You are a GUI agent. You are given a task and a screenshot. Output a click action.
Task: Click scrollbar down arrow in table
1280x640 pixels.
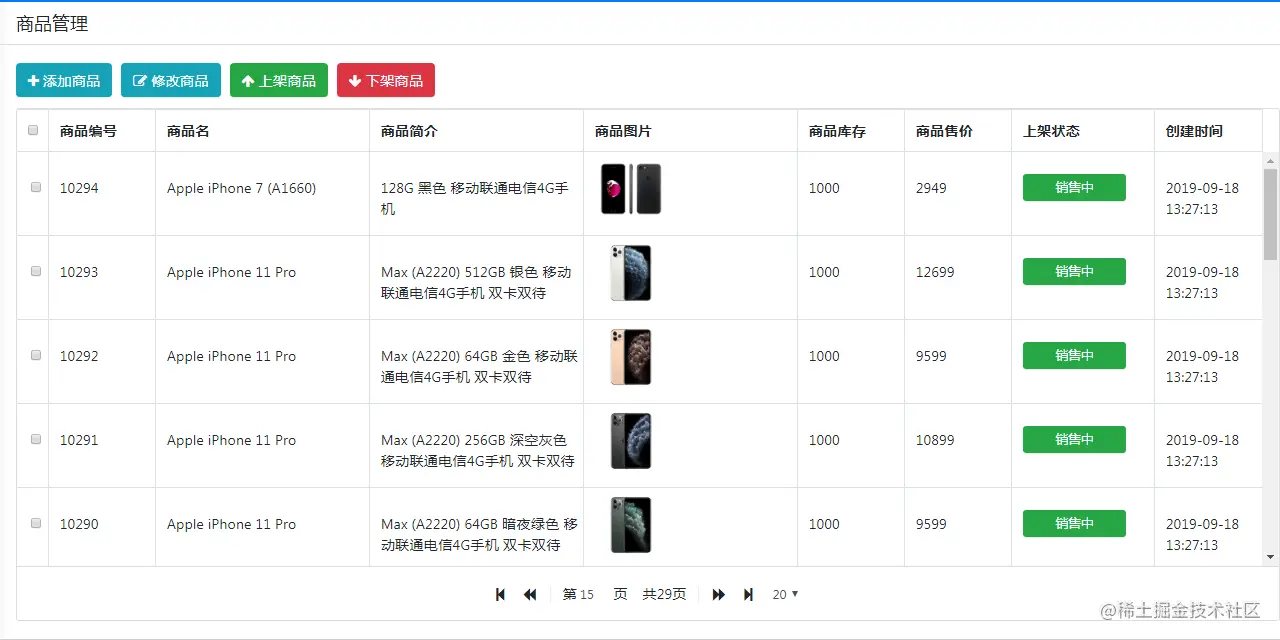coord(1271,557)
